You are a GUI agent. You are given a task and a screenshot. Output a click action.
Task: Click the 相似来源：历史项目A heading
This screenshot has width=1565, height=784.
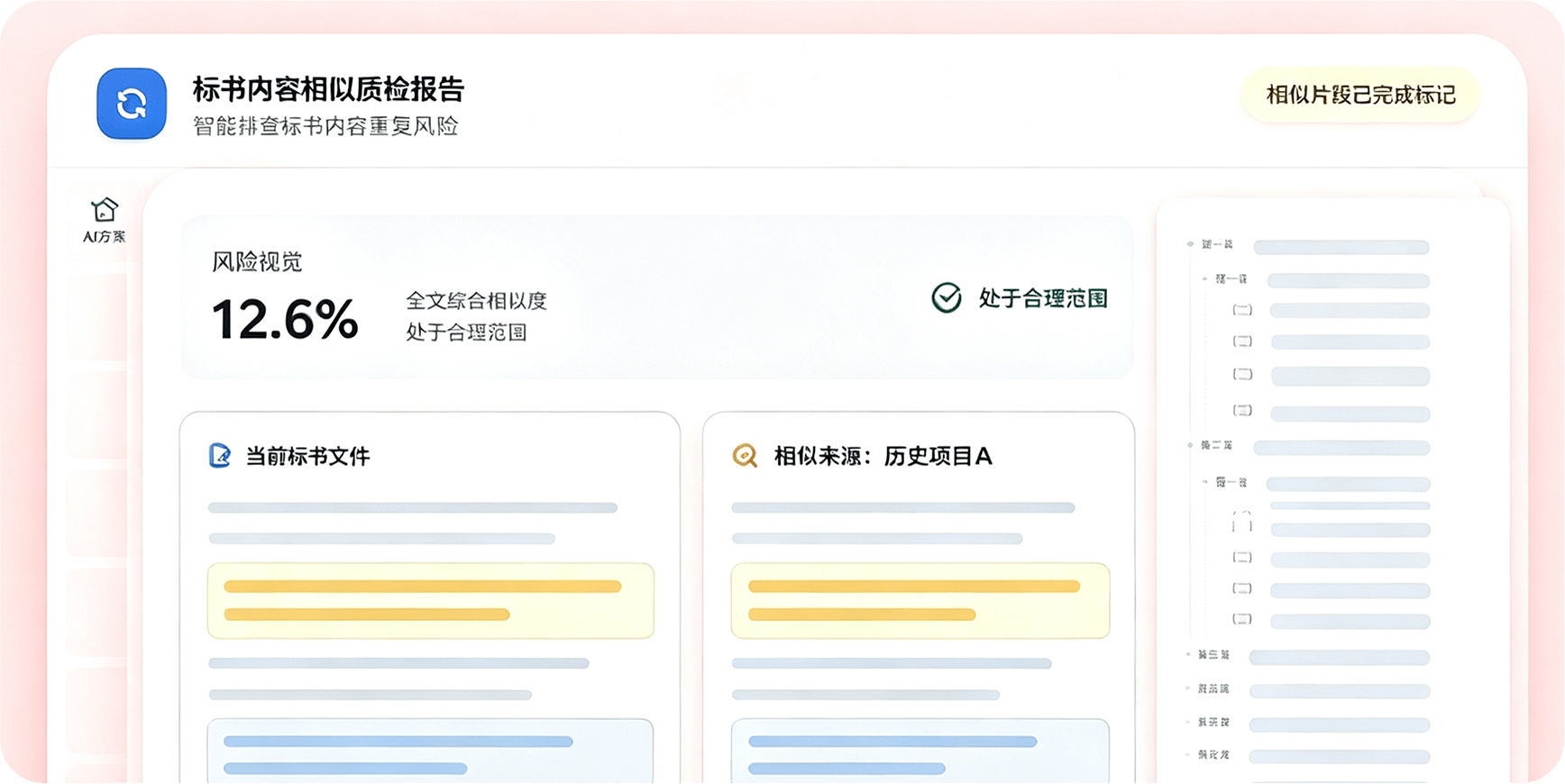click(883, 457)
